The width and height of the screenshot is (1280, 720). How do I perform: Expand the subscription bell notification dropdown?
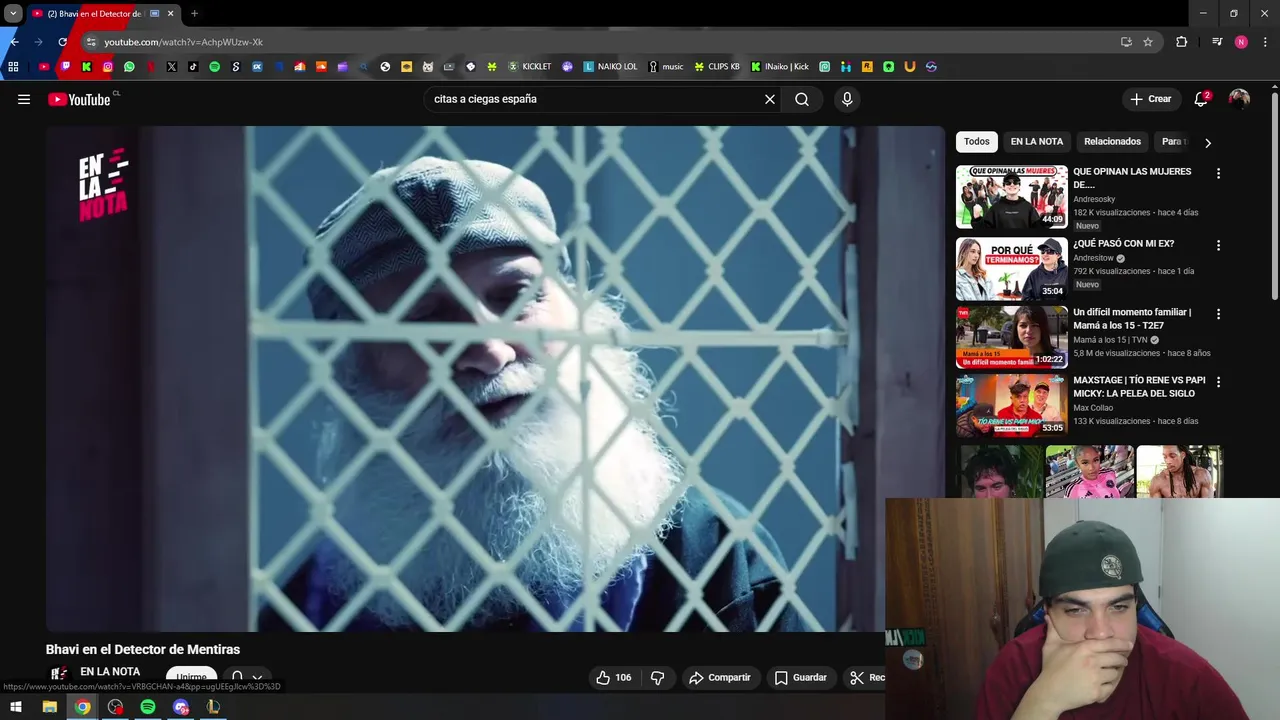coord(246,677)
